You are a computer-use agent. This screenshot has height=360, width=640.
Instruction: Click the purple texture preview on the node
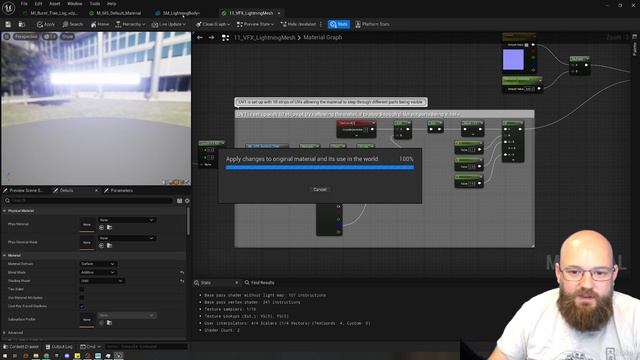pos(513,60)
